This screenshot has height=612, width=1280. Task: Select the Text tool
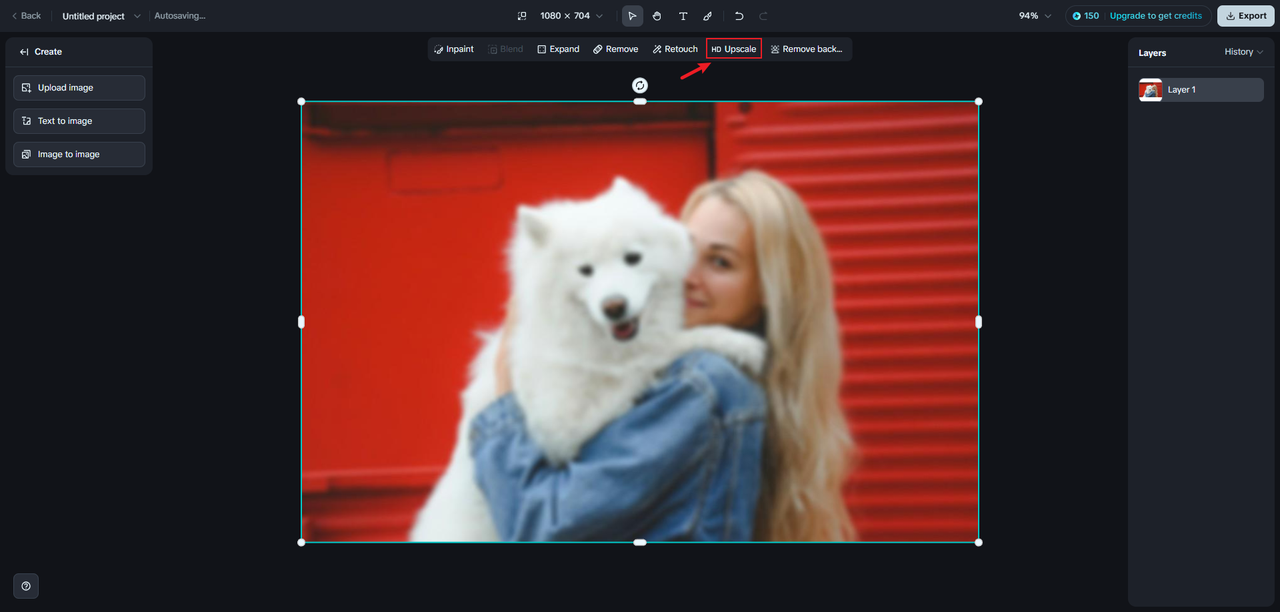(x=683, y=16)
